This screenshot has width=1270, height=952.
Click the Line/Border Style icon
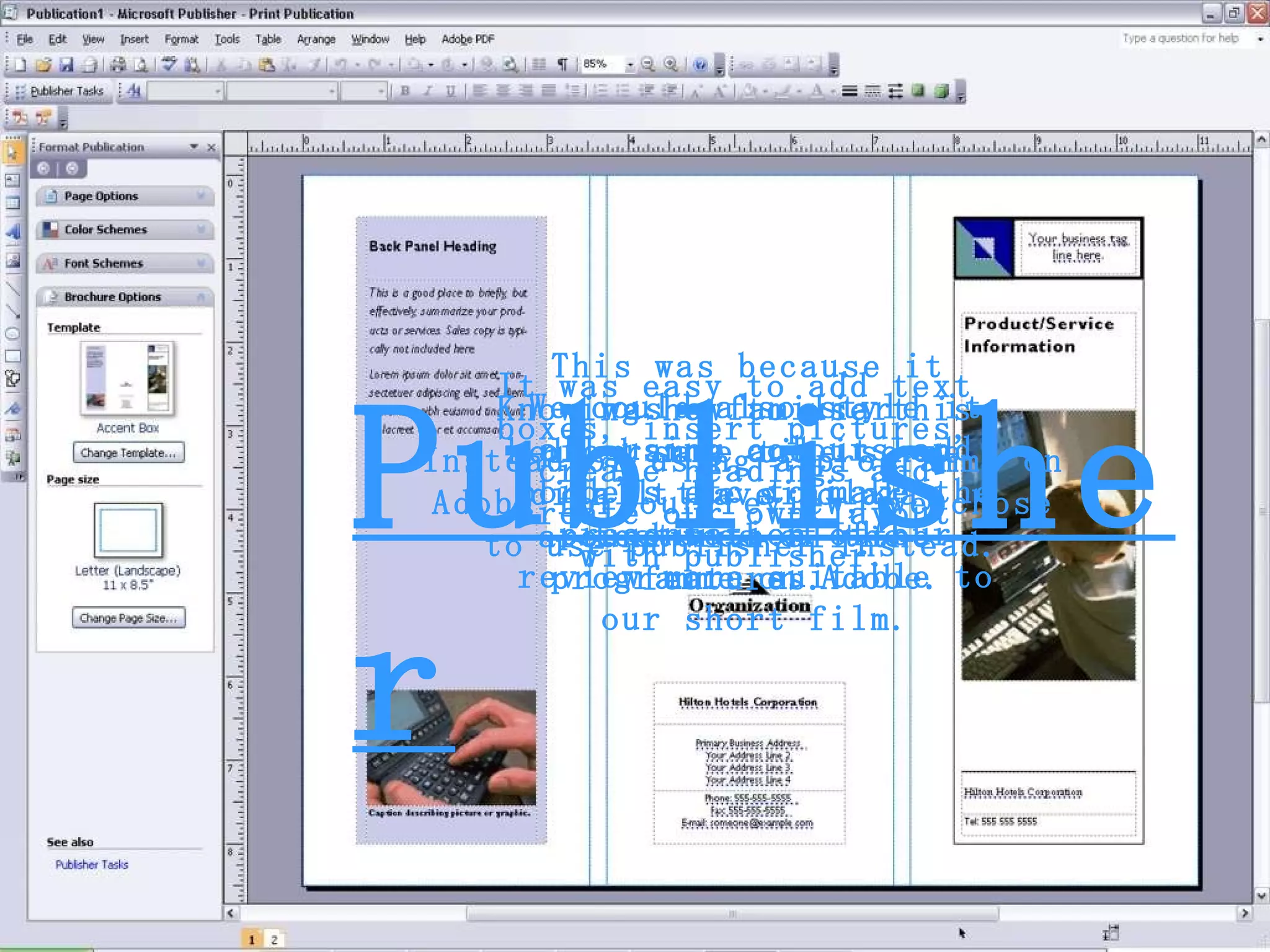coord(850,92)
